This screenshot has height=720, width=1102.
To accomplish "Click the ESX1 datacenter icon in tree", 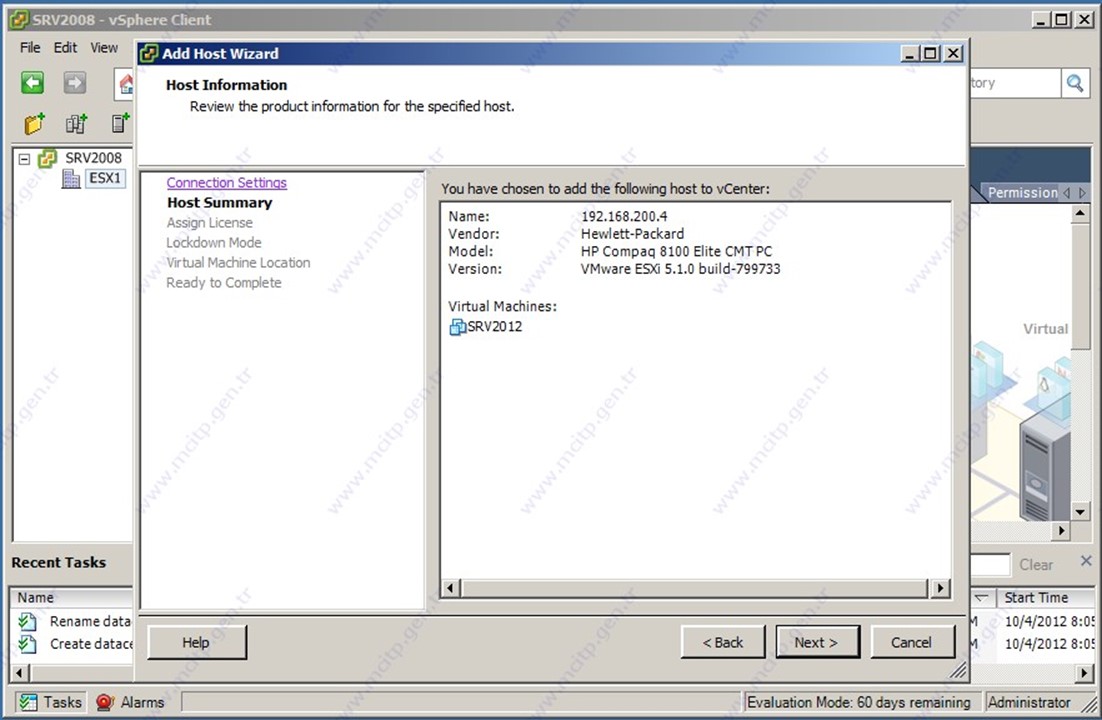I will 71,179.
